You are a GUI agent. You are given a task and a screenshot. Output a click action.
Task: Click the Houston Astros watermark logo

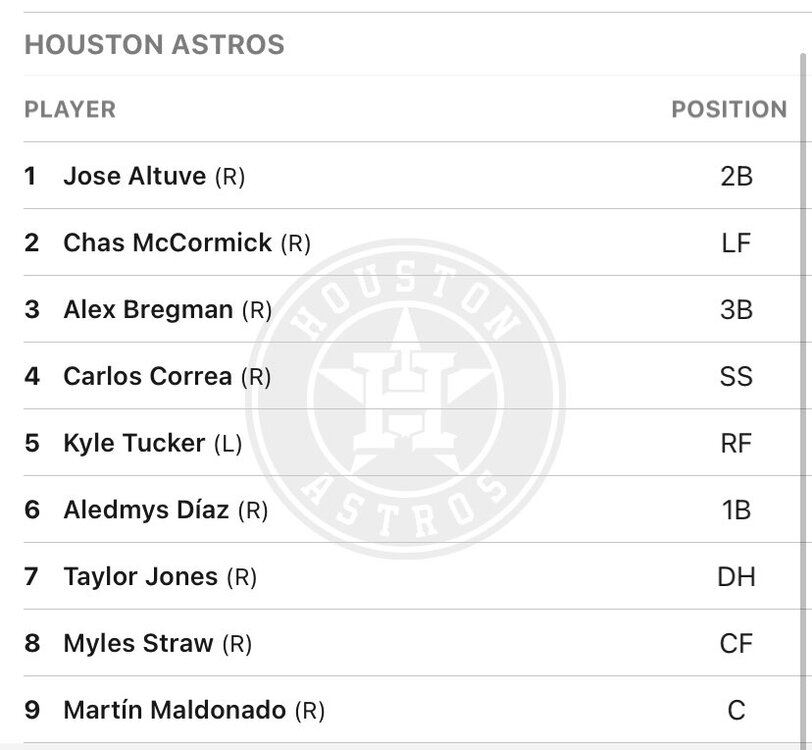pos(405,398)
